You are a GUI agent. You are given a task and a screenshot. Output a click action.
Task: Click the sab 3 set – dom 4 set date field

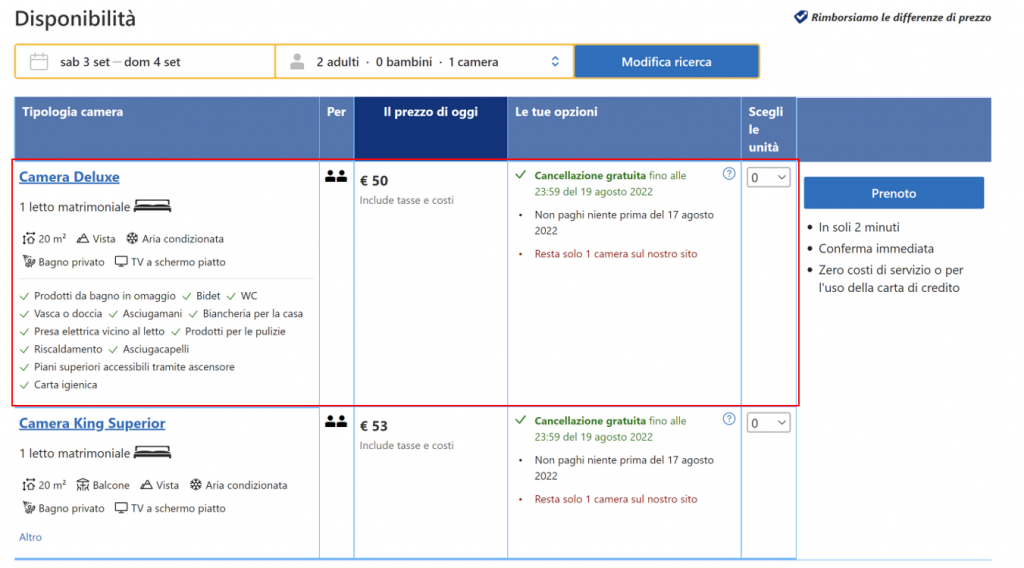pyautogui.click(x=120, y=62)
